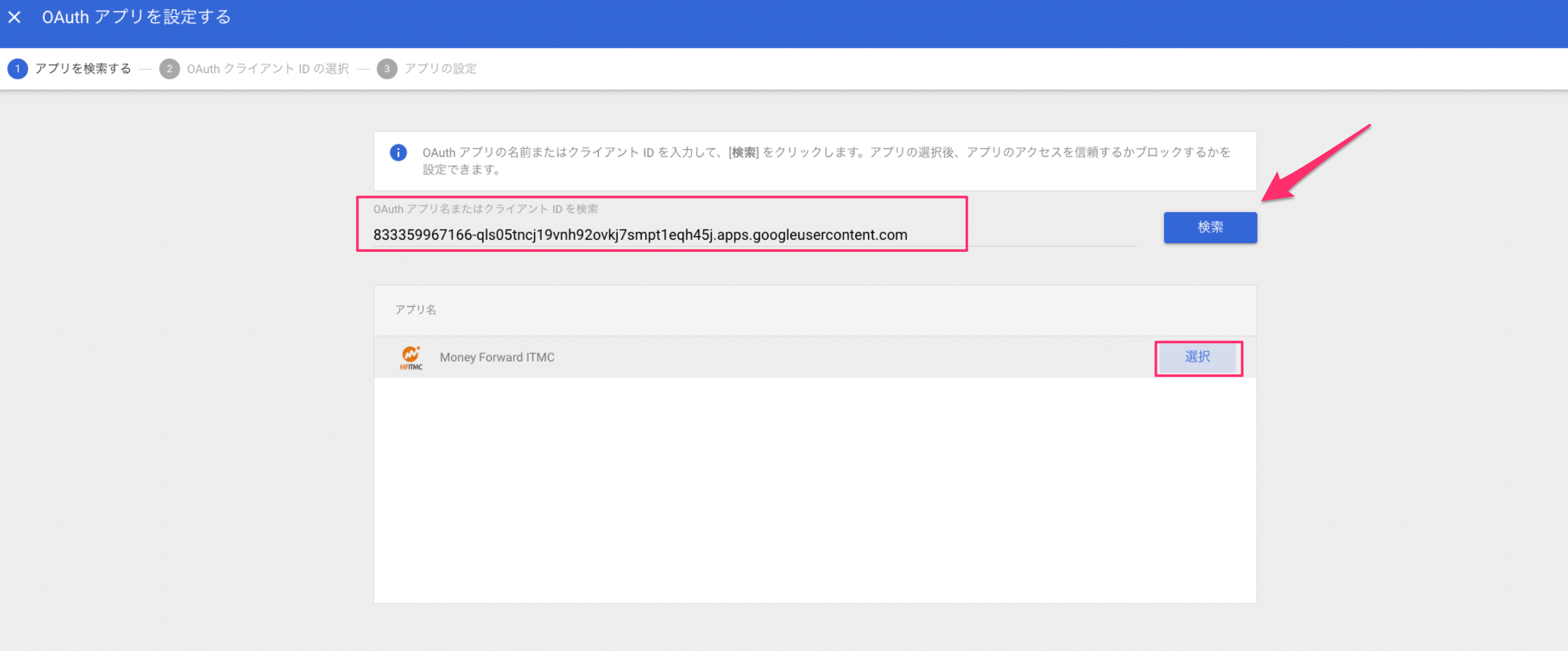Click the Money Forward ITMC app name
The height and width of the screenshot is (651, 1568).
point(497,357)
